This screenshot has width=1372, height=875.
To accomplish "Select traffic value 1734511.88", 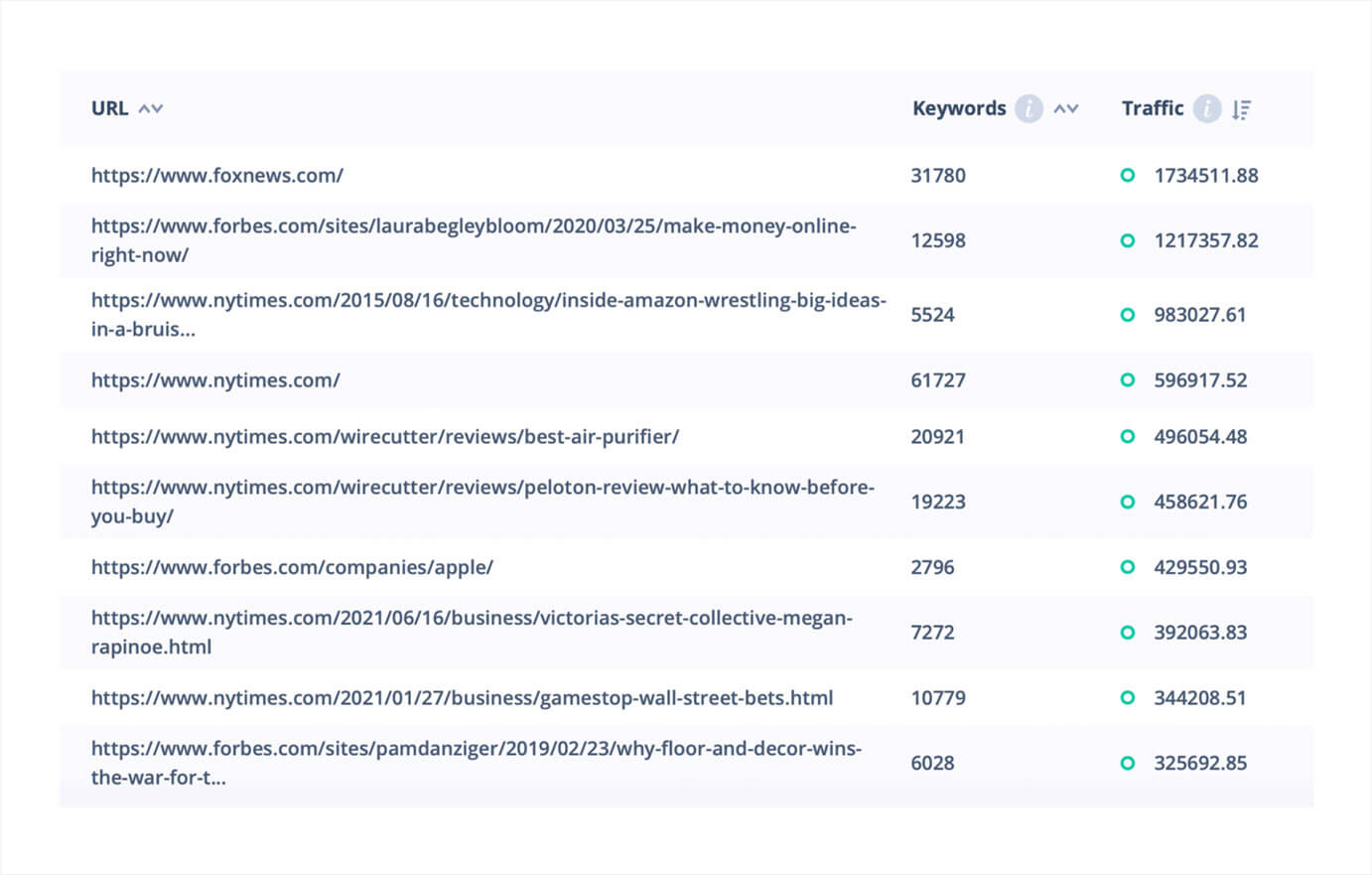I will coord(1206,176).
